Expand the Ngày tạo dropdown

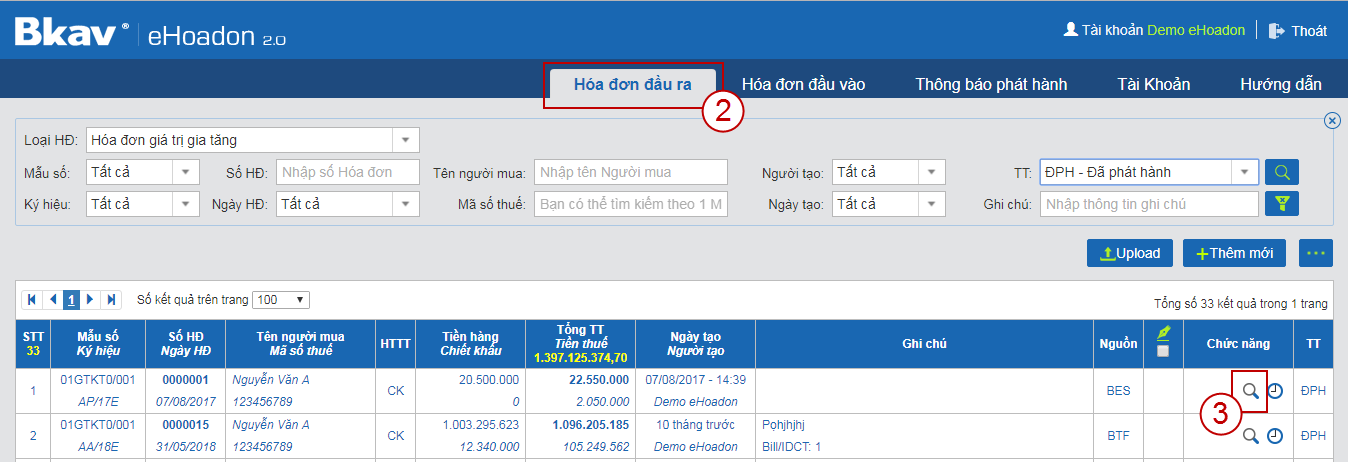click(x=931, y=204)
